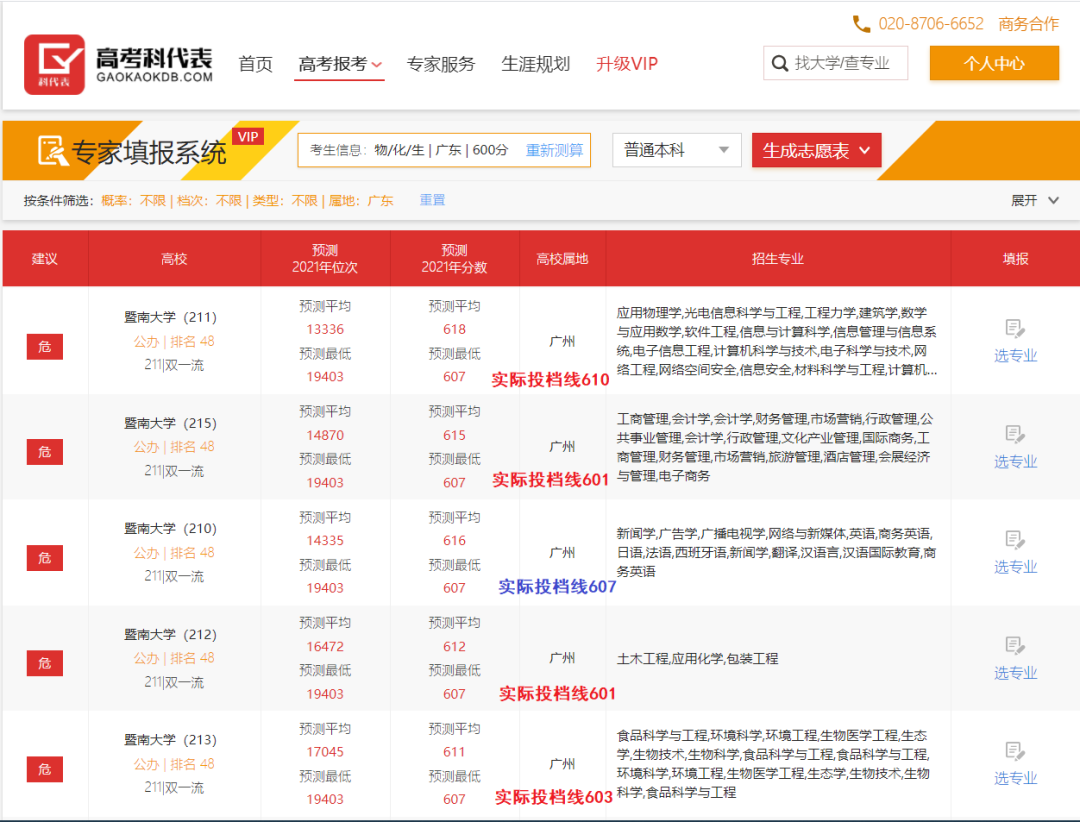Click predicted score 618
This screenshot has height=822, width=1080.
tap(455, 329)
